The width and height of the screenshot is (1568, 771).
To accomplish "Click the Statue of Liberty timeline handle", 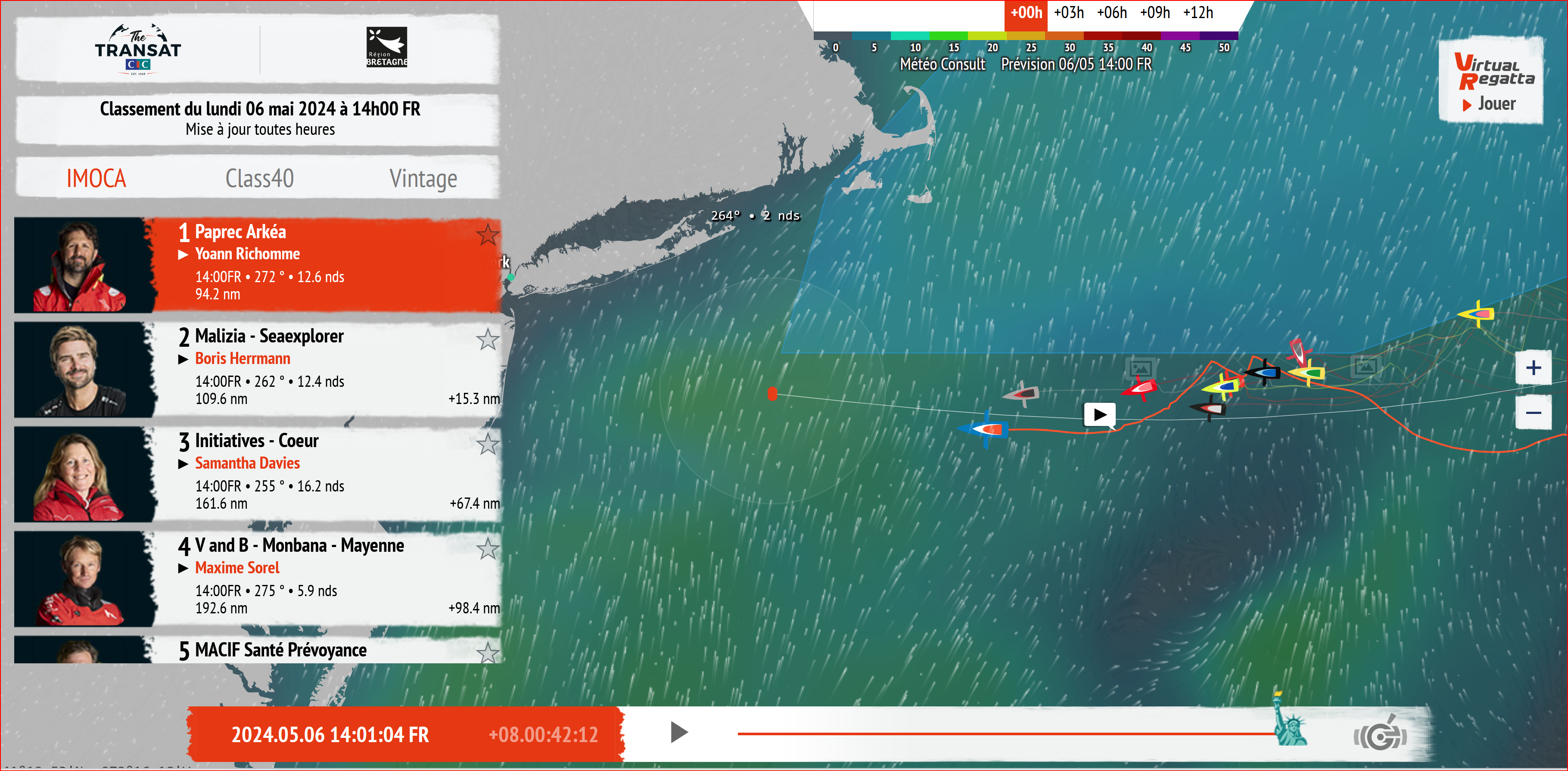I will [1290, 720].
